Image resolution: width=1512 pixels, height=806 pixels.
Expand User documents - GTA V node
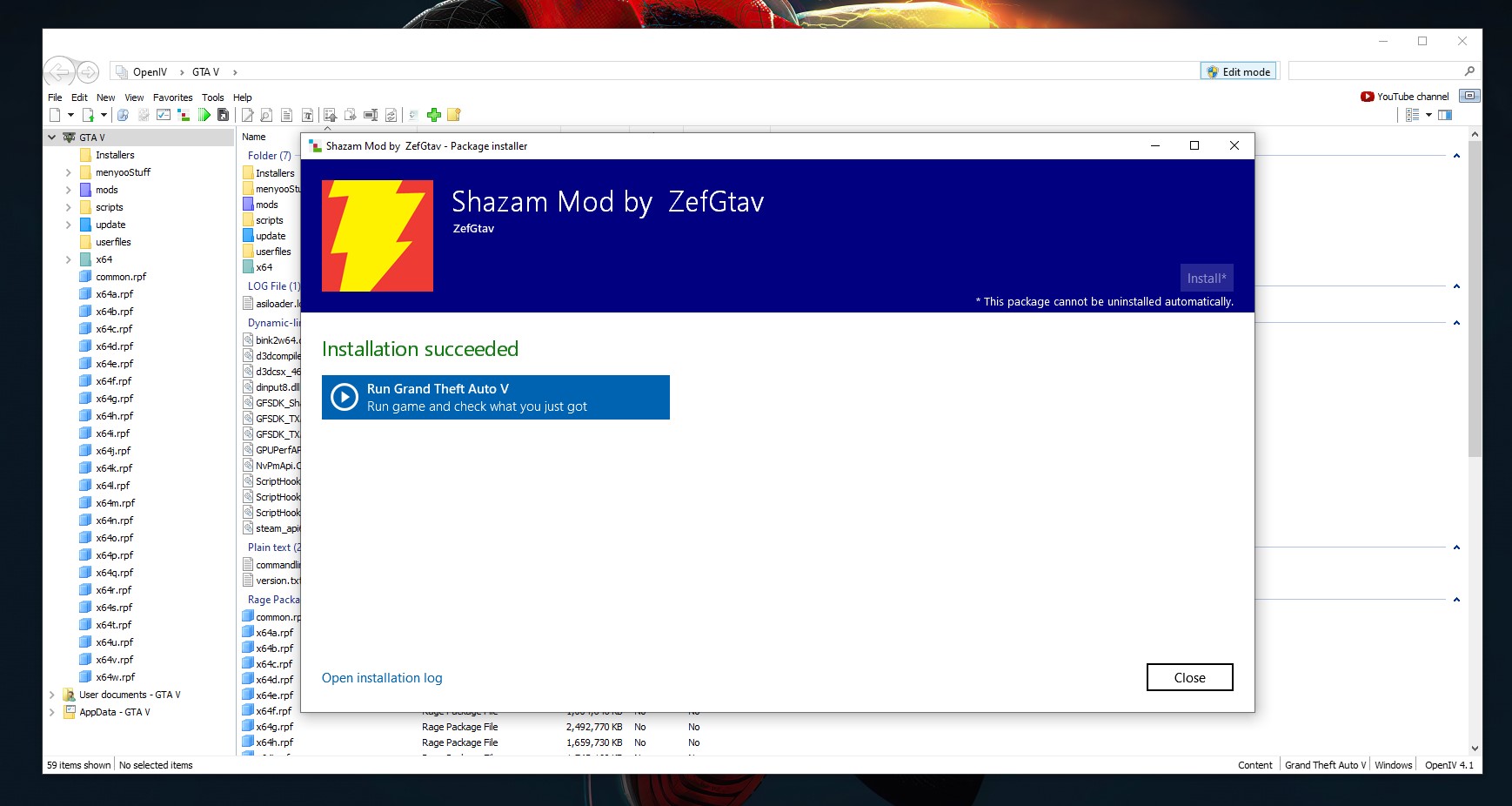click(51, 695)
